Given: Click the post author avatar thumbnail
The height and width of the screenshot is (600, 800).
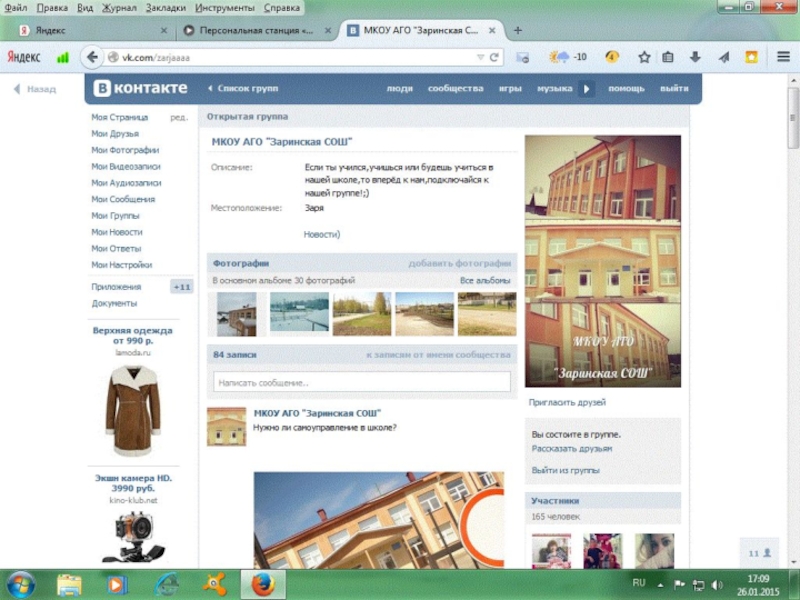Looking at the screenshot, I should (227, 427).
